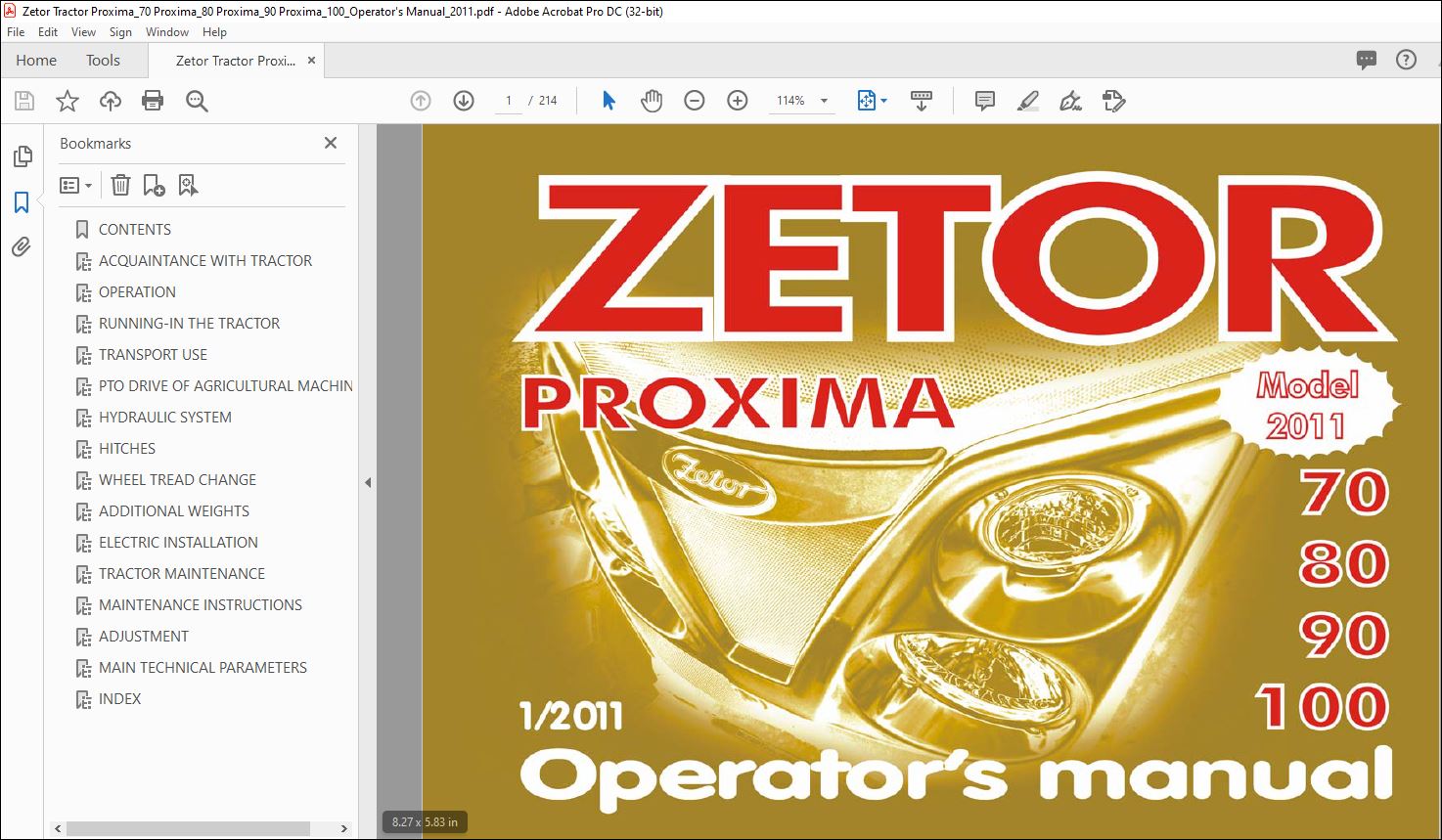Open PTO DRIVE OF AGRICULTURAL MACHIN bookmark

[225, 385]
